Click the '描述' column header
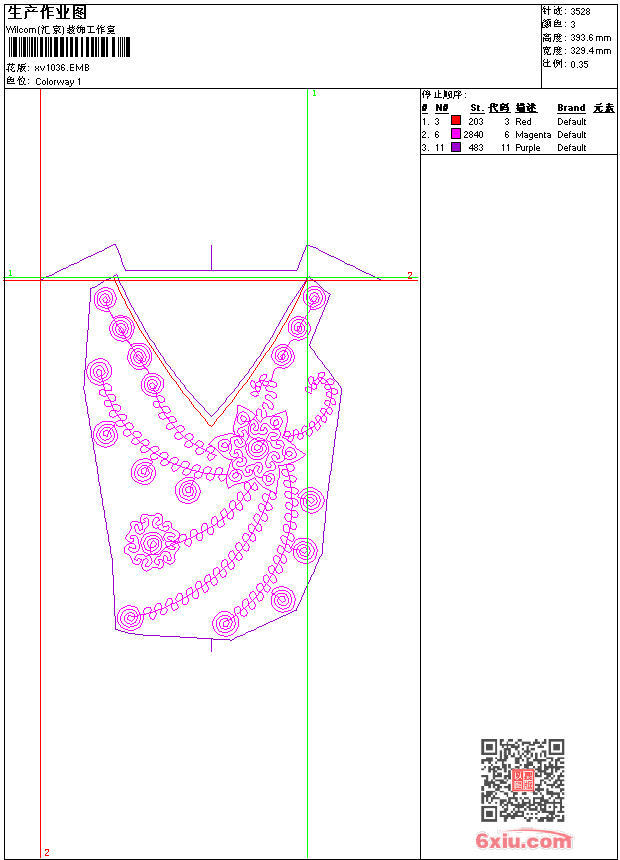Screen dimensions: 620x860 [526, 108]
